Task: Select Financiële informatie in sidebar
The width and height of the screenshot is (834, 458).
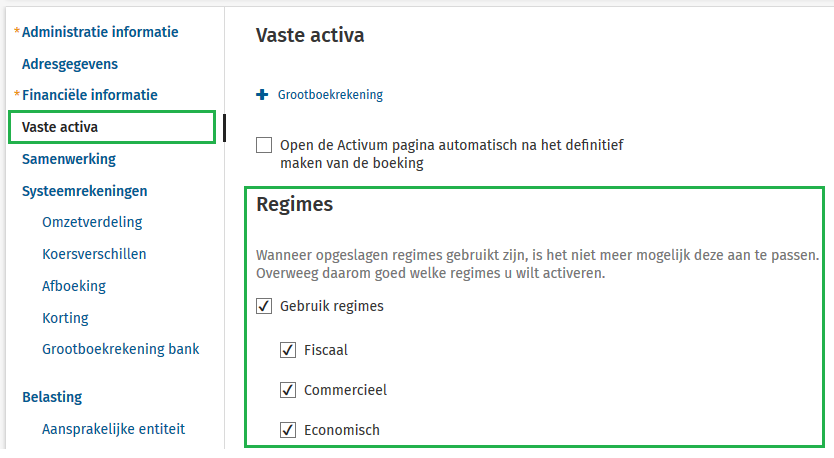Action: point(89,95)
